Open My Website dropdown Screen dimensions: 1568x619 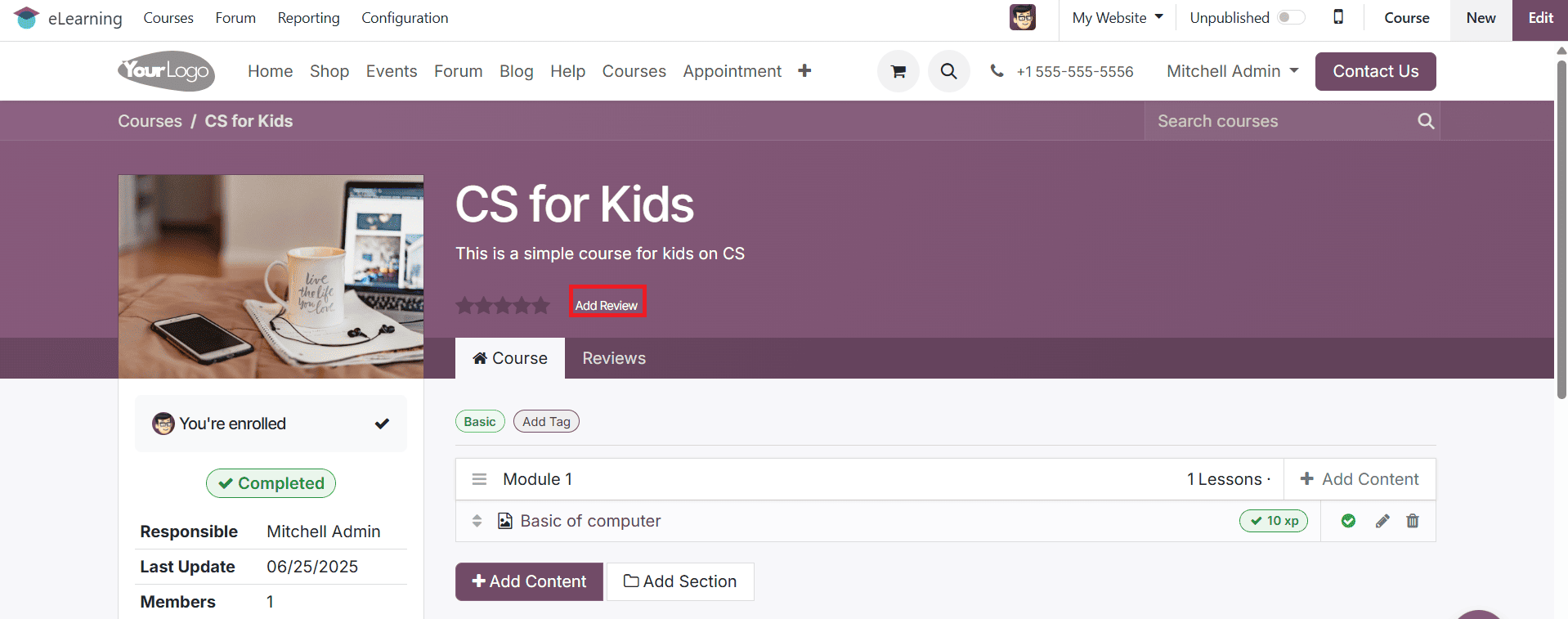[x=1118, y=17]
